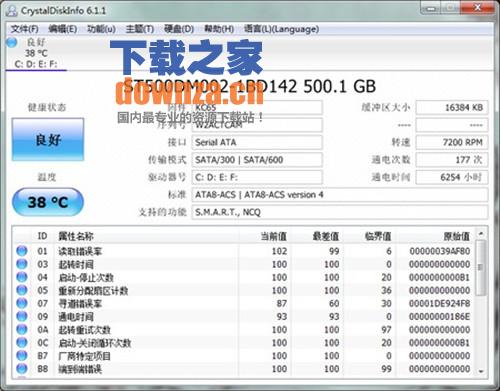Click the status orb of attribute 05
Screen dimensions: 500x391
point(22,290)
